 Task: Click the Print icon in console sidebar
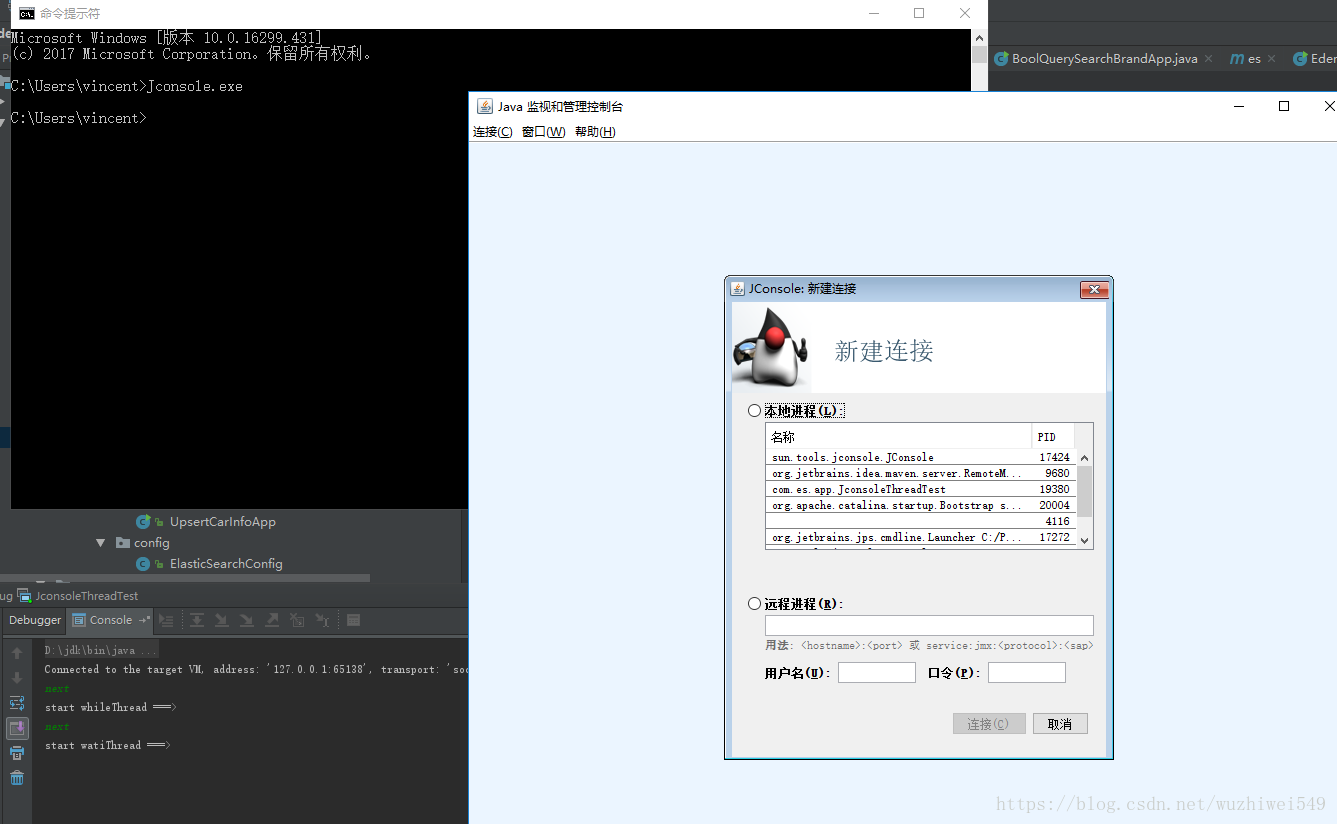tap(17, 753)
